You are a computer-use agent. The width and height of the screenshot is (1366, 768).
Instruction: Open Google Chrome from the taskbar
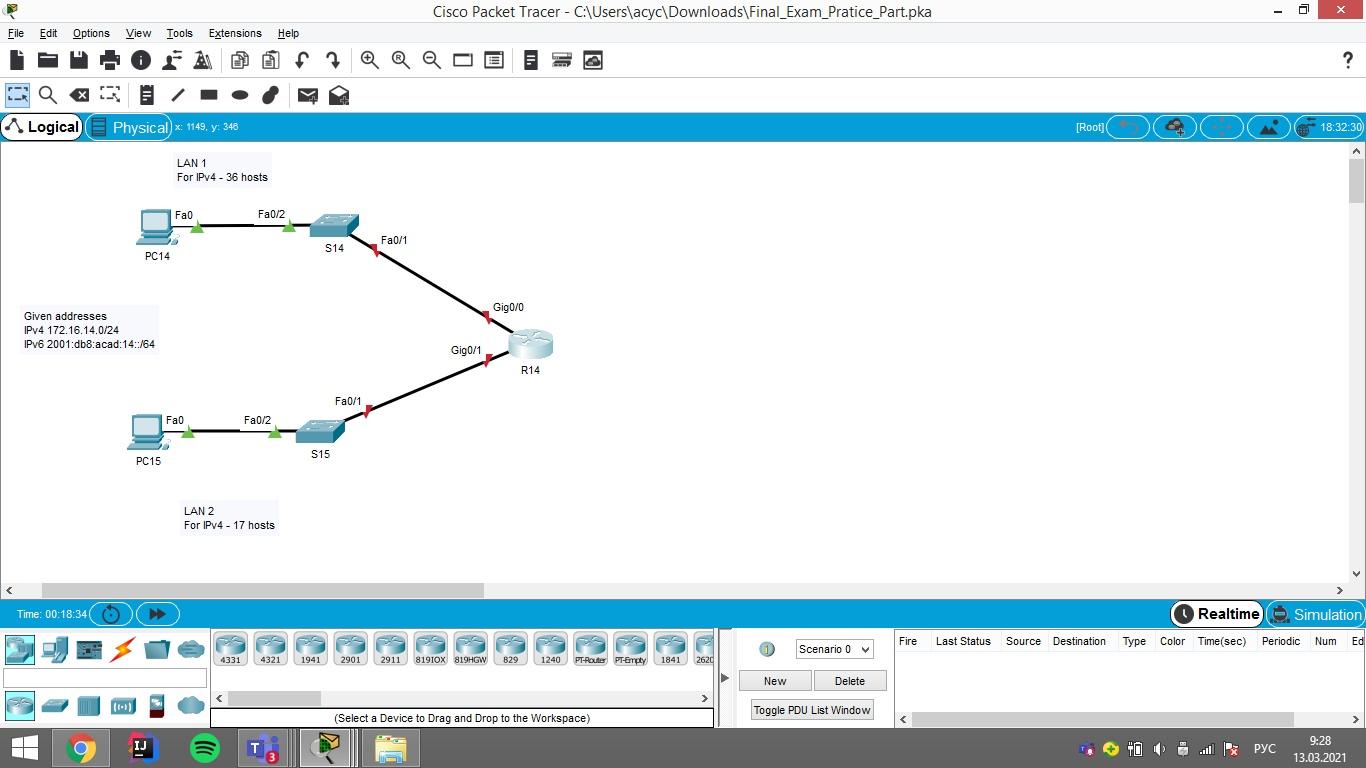click(81, 748)
